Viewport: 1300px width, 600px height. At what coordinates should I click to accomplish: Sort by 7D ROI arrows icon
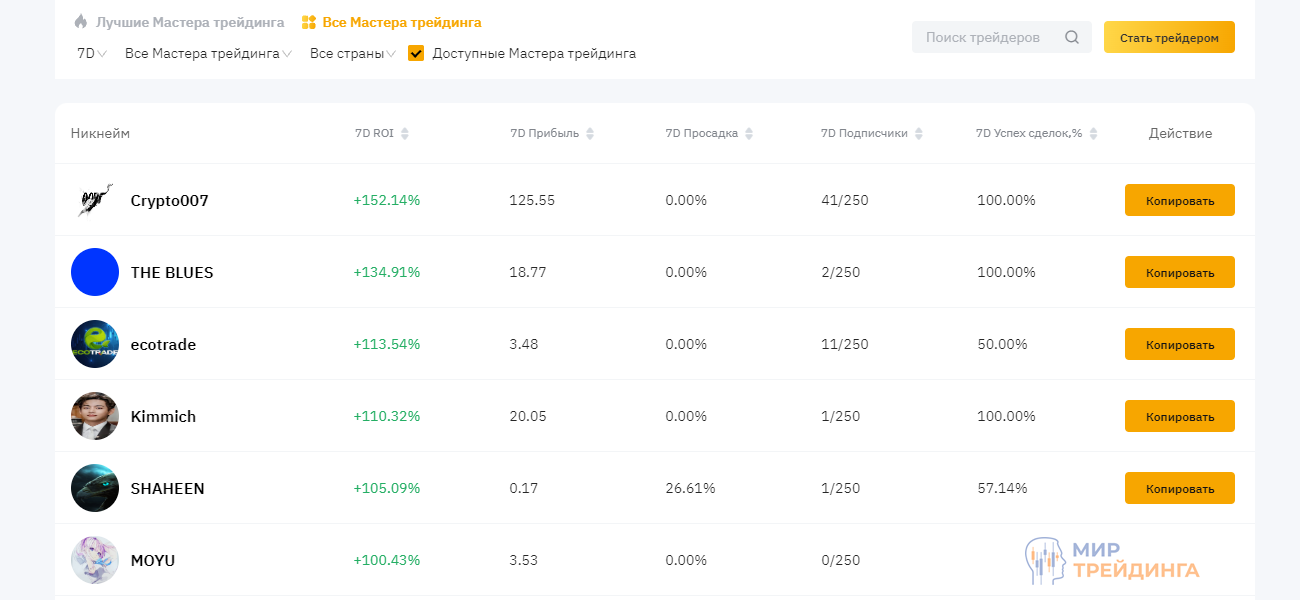pos(405,134)
